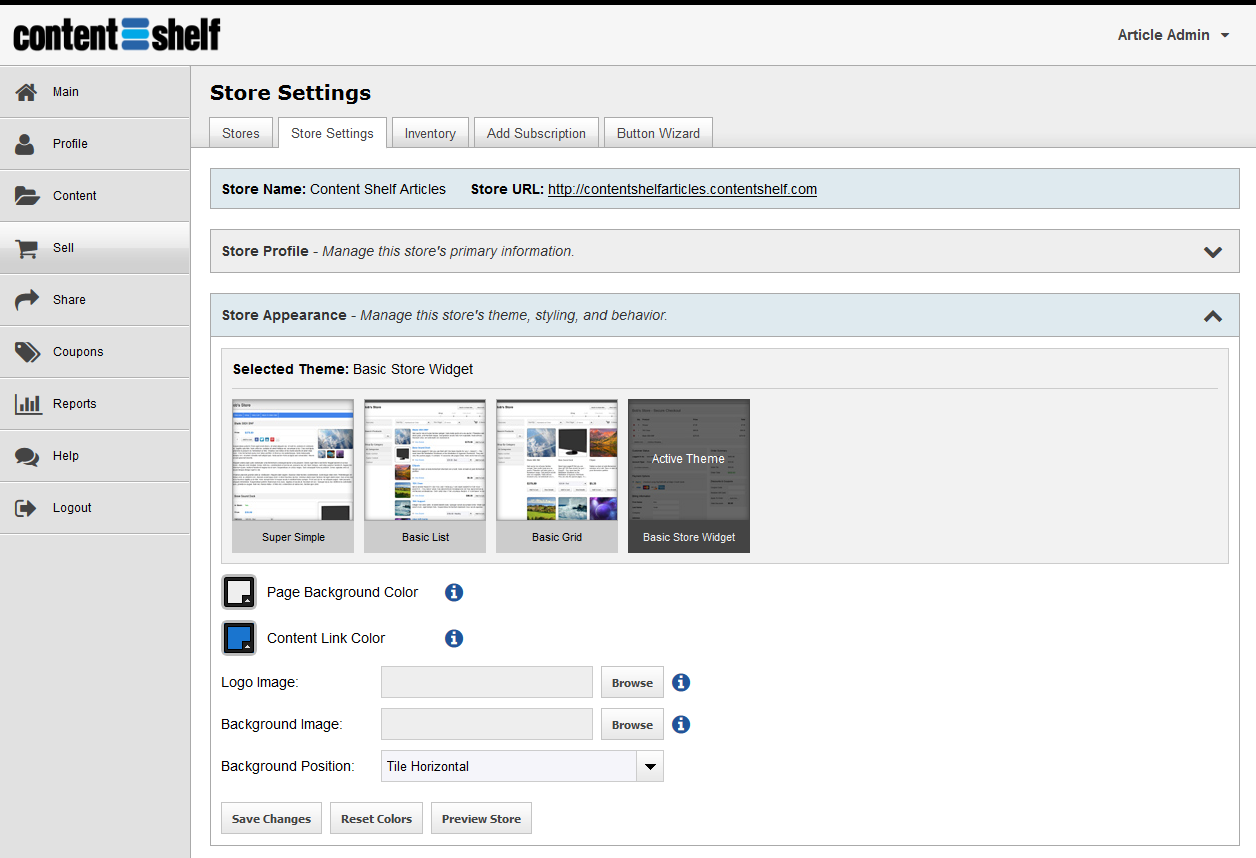Click the Reset Colors button

[x=376, y=818]
